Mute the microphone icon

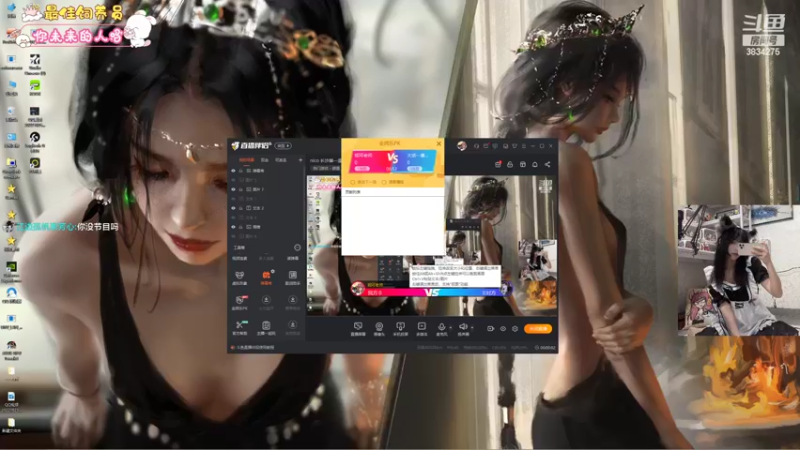[x=441, y=326]
